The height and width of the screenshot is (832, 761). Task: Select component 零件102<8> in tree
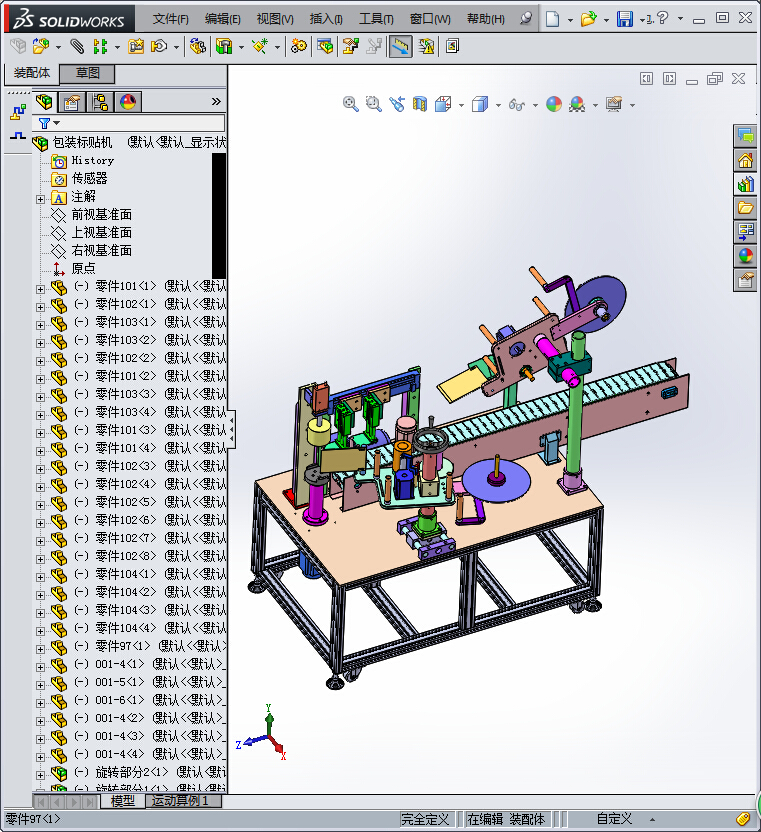(x=139, y=556)
